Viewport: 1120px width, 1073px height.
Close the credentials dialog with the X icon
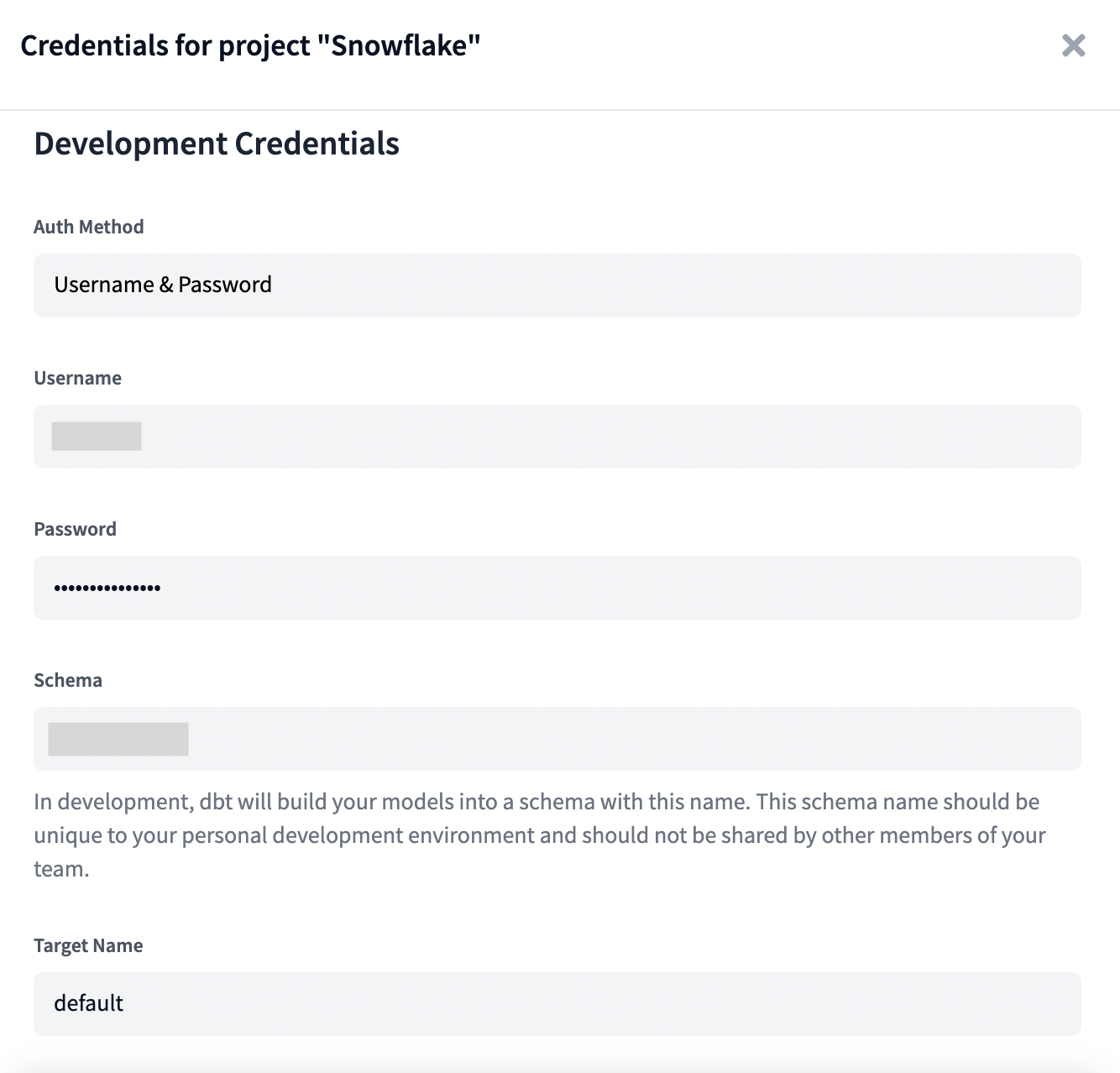pos(1074,47)
